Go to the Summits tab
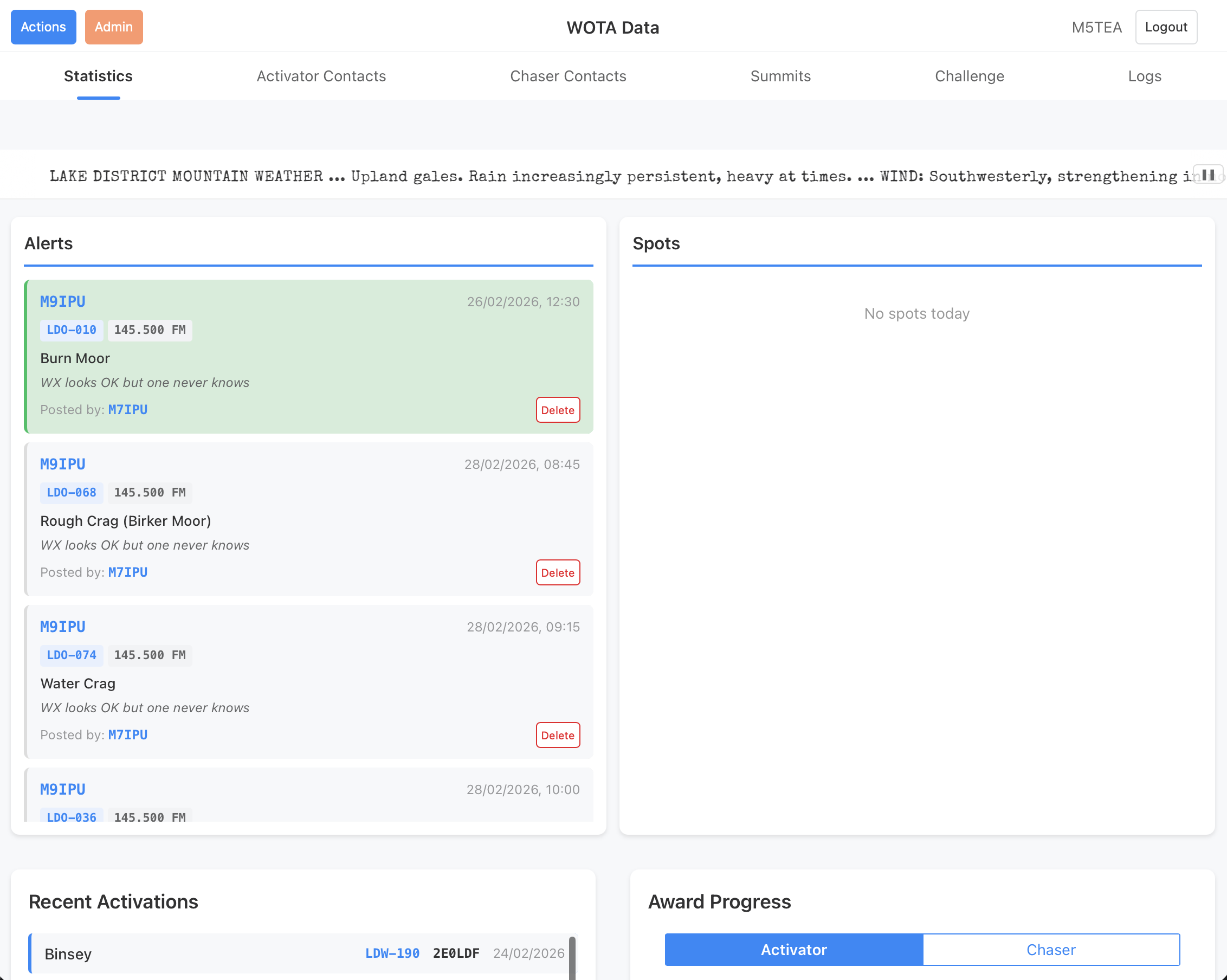 click(x=780, y=76)
